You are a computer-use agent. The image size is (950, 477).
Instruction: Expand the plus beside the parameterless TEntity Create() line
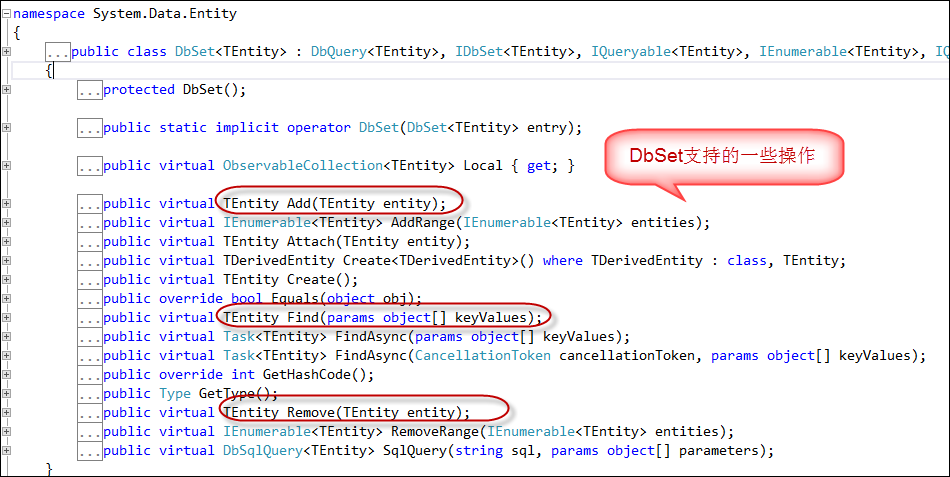point(7,279)
